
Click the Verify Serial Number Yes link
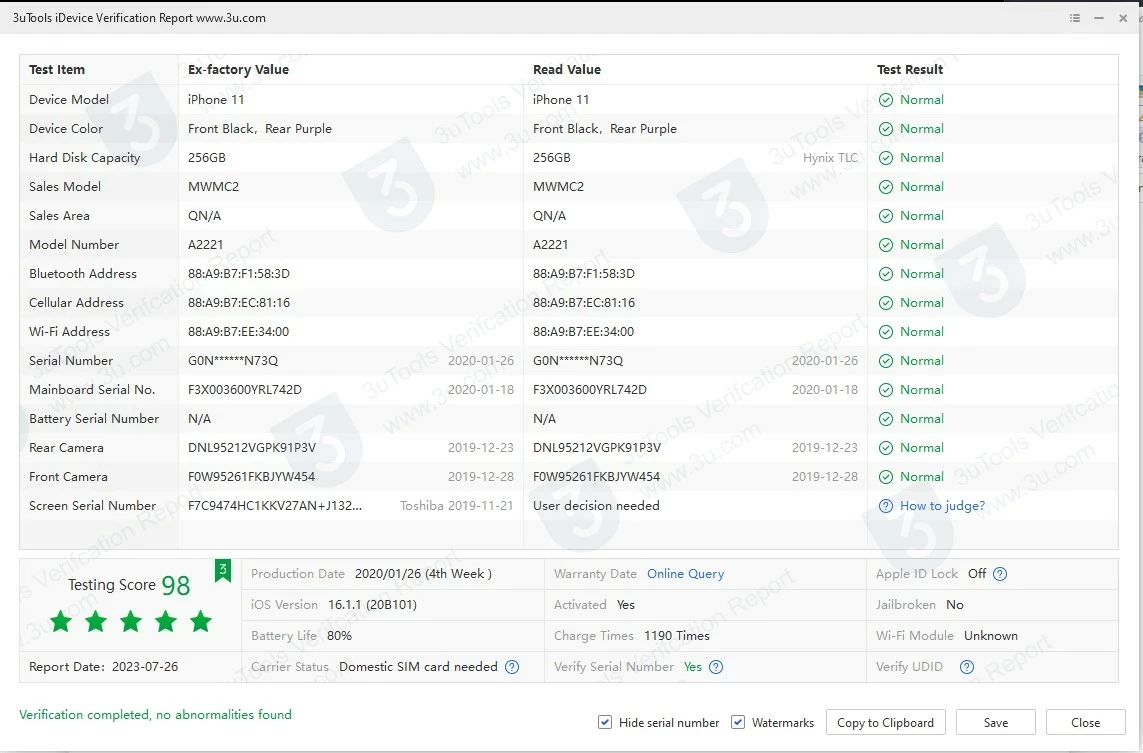[x=693, y=667]
